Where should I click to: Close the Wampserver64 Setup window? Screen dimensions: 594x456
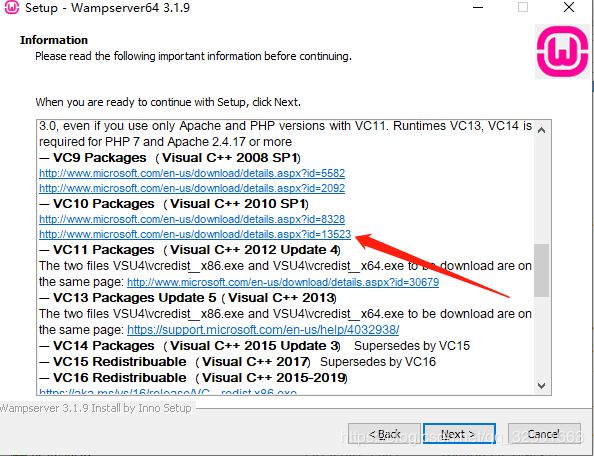tap(569, 7)
